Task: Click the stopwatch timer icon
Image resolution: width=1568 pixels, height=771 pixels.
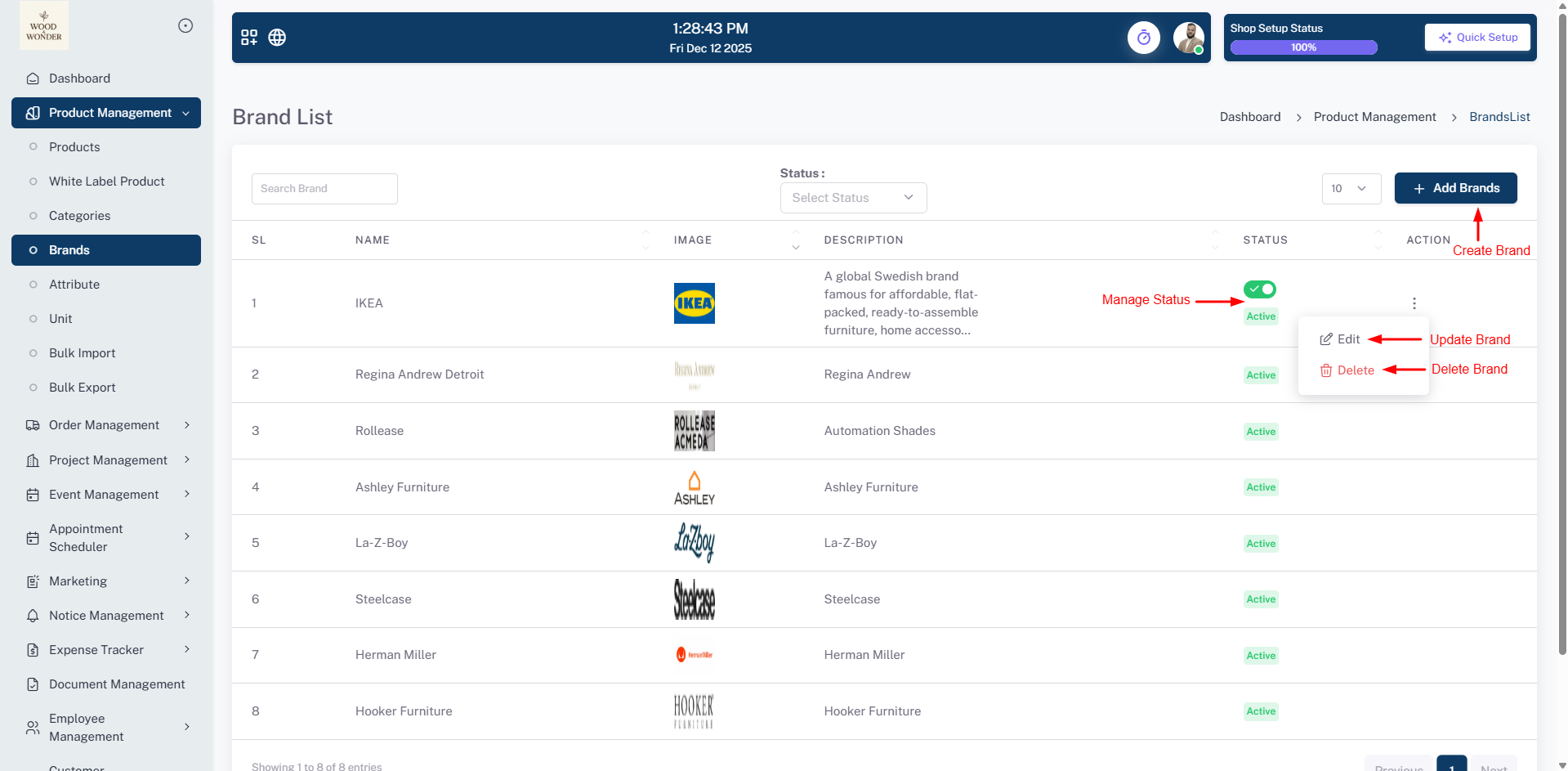Action: [x=1143, y=38]
